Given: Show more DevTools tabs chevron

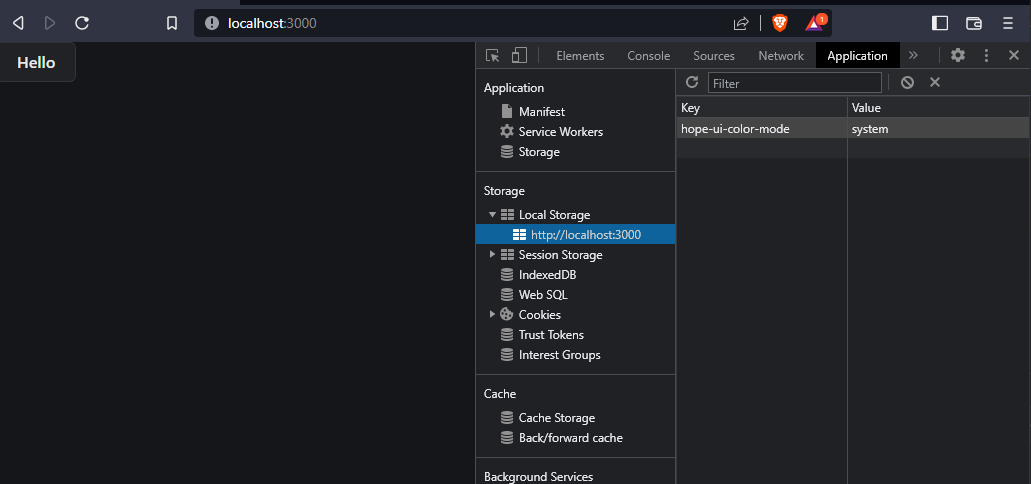Looking at the screenshot, I should 913,56.
